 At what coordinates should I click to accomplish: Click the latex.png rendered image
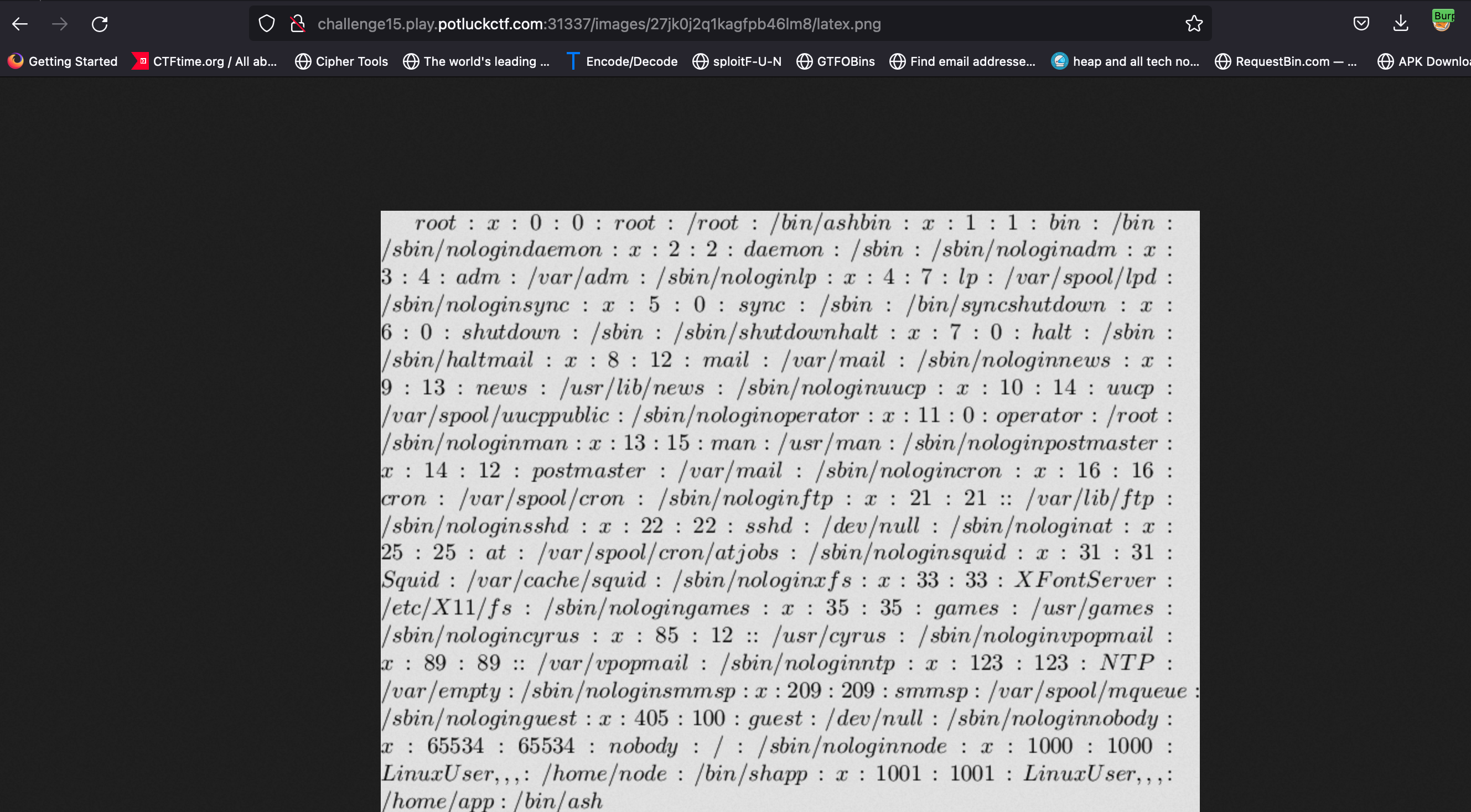point(790,511)
